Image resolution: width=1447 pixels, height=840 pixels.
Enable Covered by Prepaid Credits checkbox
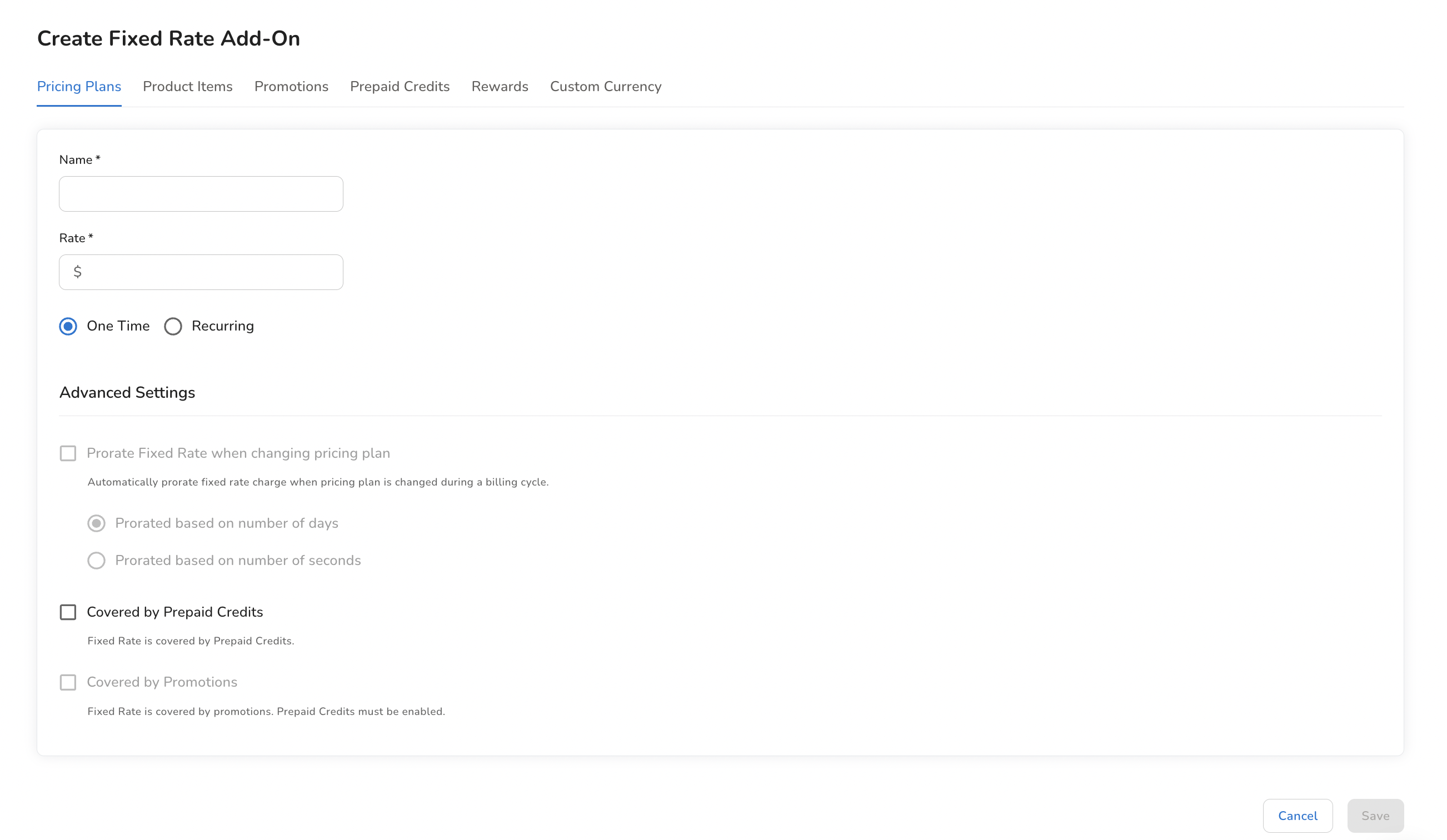[68, 612]
